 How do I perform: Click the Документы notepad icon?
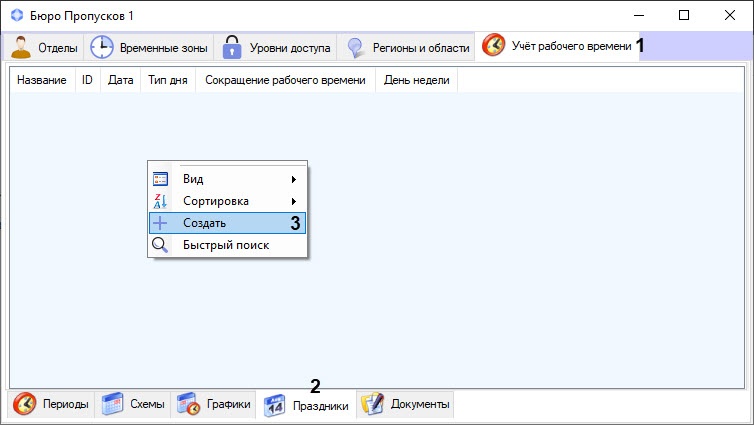[372, 404]
